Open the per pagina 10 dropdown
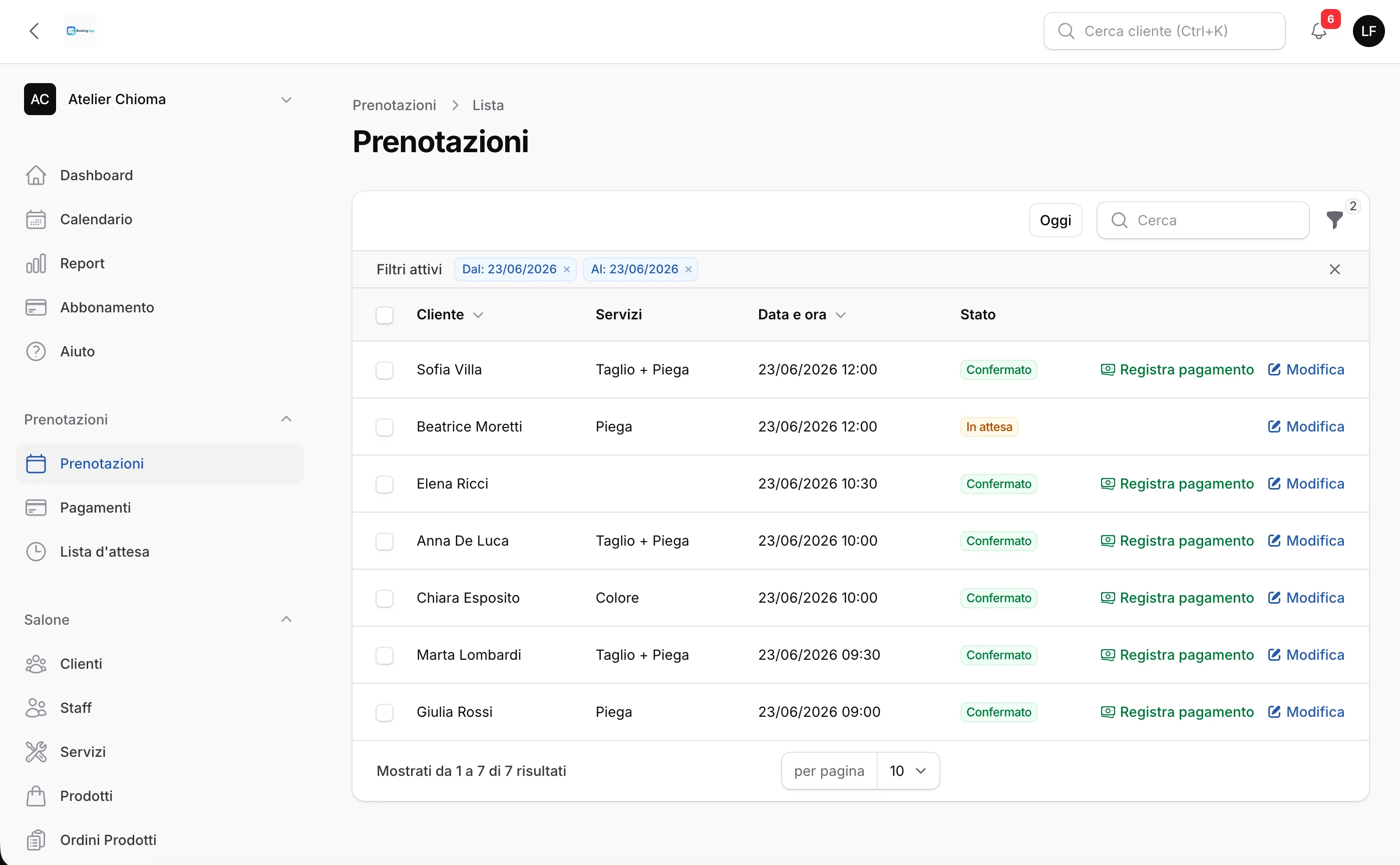This screenshot has height=865, width=1400. (x=907, y=771)
